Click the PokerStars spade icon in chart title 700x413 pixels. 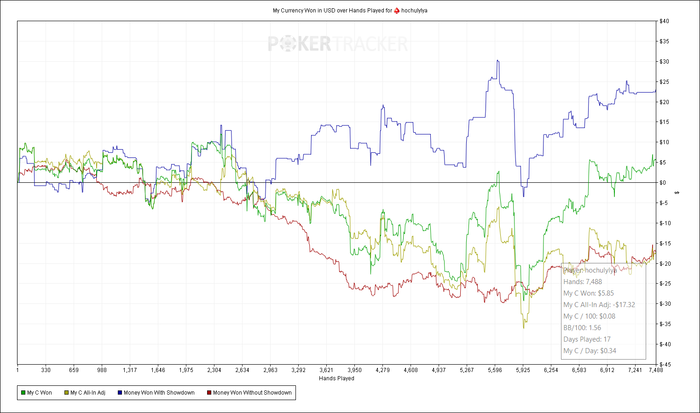click(396, 10)
